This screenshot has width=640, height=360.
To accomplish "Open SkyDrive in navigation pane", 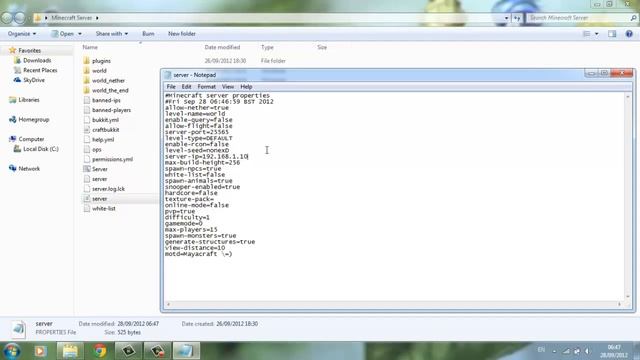I will click(34, 80).
